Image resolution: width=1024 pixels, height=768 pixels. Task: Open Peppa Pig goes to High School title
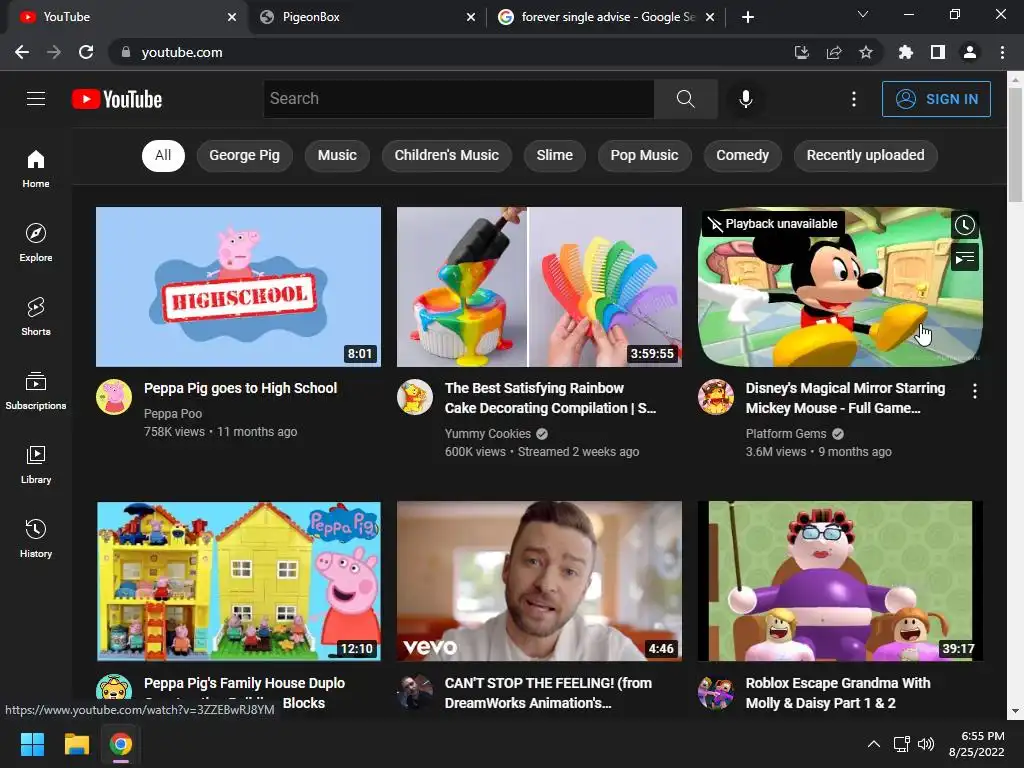click(x=240, y=388)
